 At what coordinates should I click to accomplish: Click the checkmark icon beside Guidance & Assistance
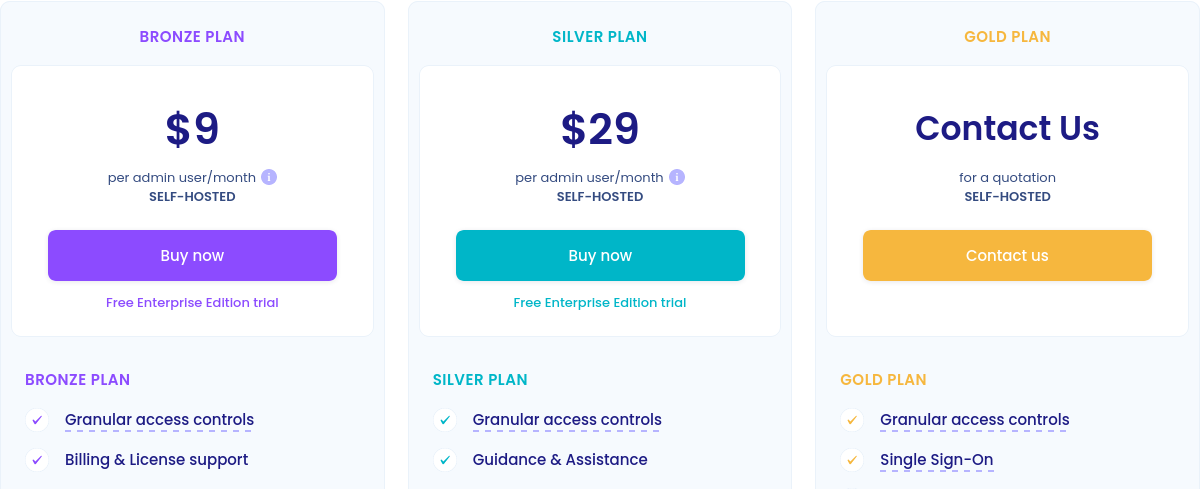coord(445,460)
